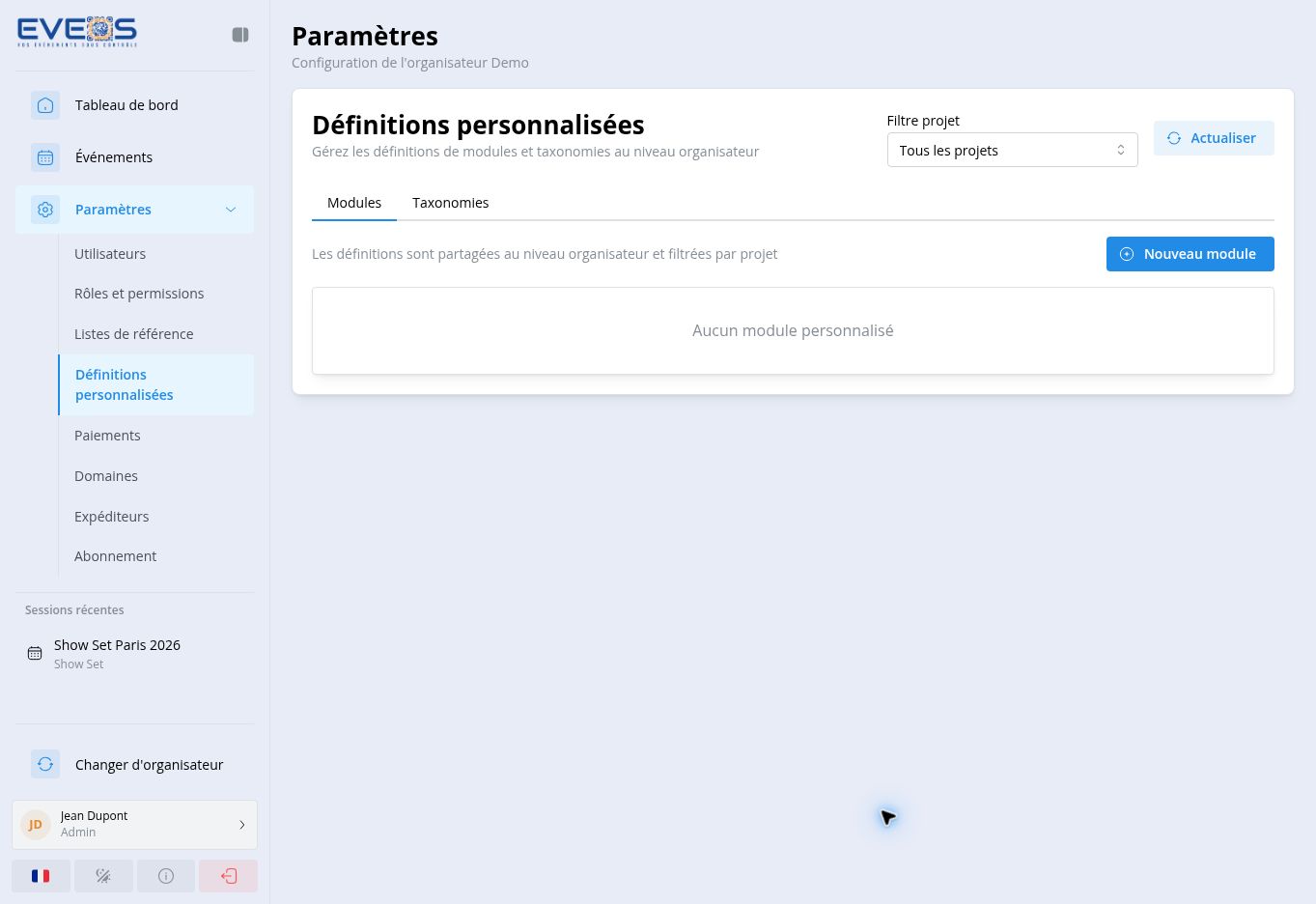Click the calendar icon next to Show Set Paris 2026
The width and height of the screenshot is (1316, 904).
(x=35, y=654)
